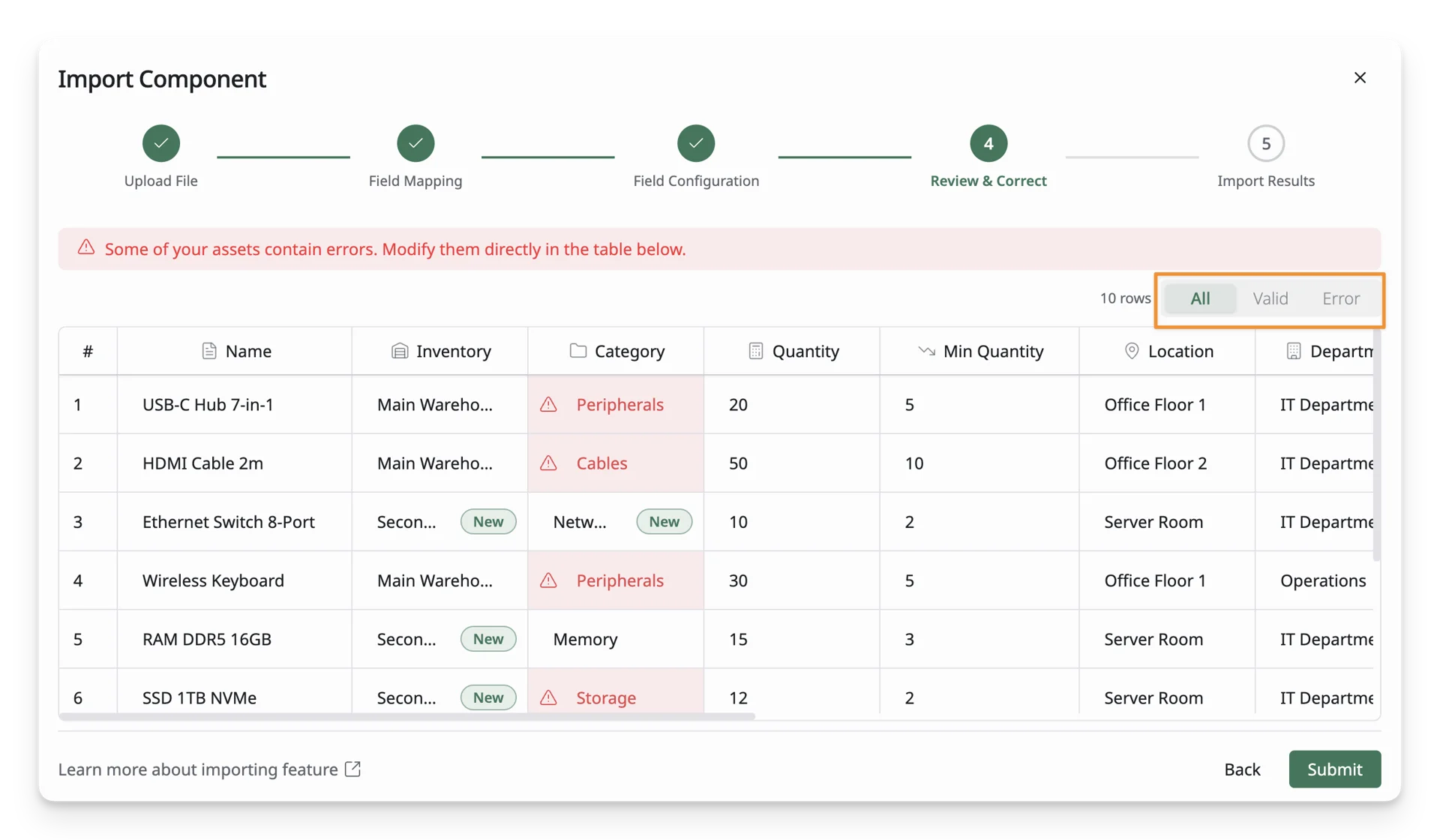Click the warning icon beside Cables category
This screenshot has width=1440, height=840.
tap(549, 463)
